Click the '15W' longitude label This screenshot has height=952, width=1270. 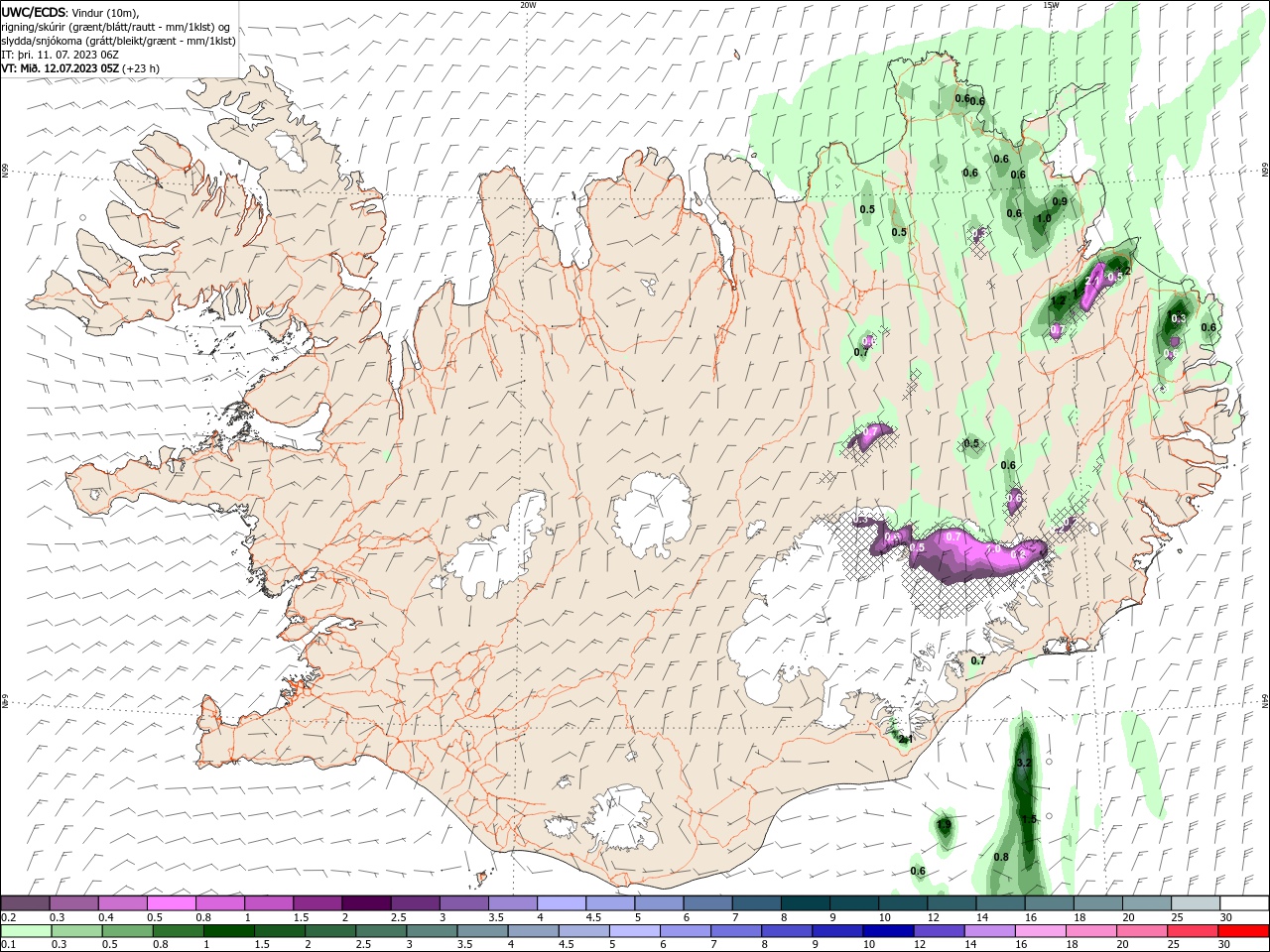tap(1051, 5)
